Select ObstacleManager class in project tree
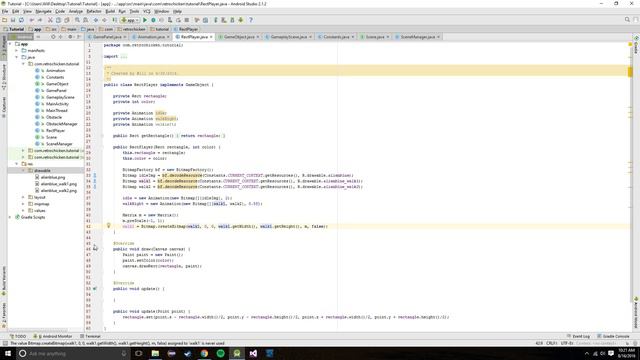The image size is (640, 360). (61, 124)
